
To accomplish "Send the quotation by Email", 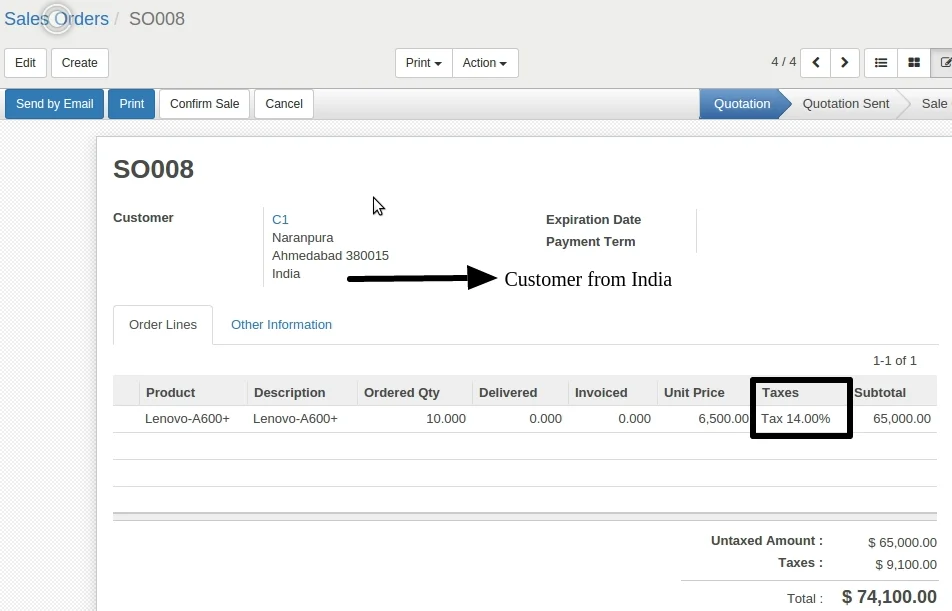I will (53, 103).
